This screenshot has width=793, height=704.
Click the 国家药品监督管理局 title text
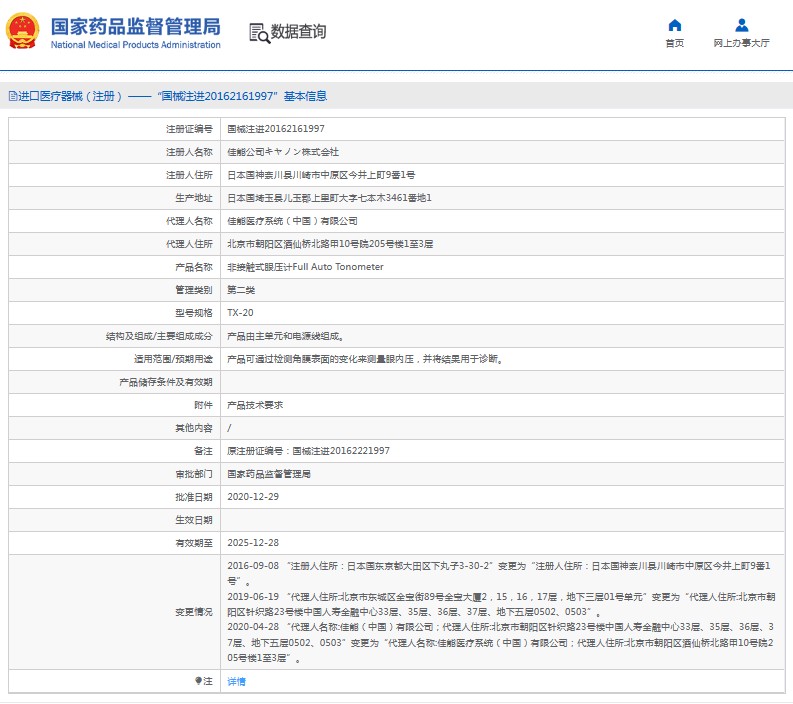click(x=136, y=26)
